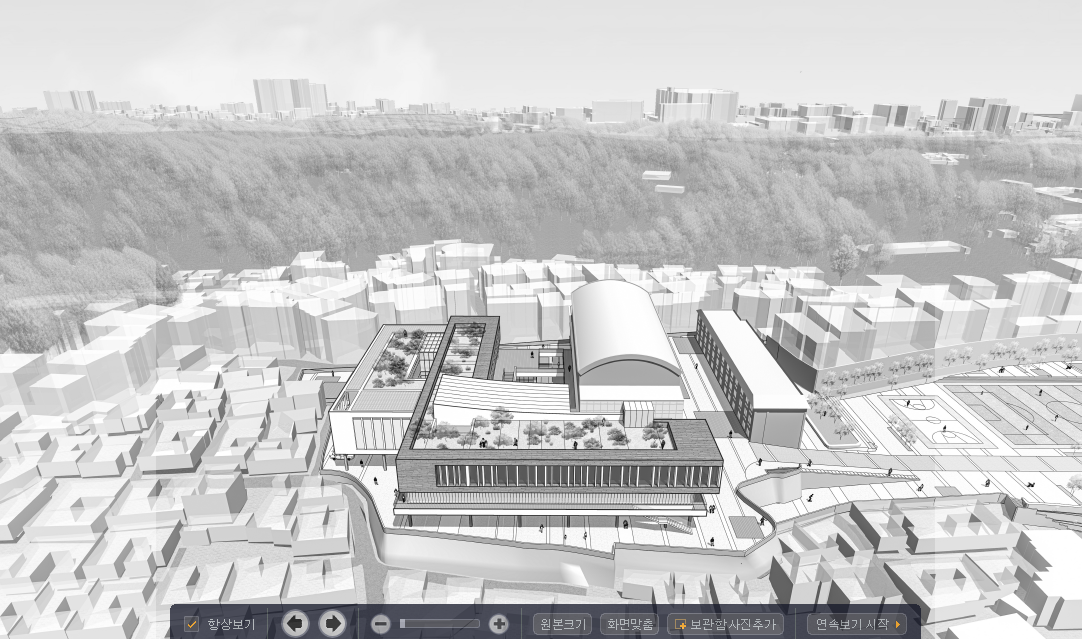Click the glass facade of the front building
The image size is (1082, 639).
click(560, 476)
